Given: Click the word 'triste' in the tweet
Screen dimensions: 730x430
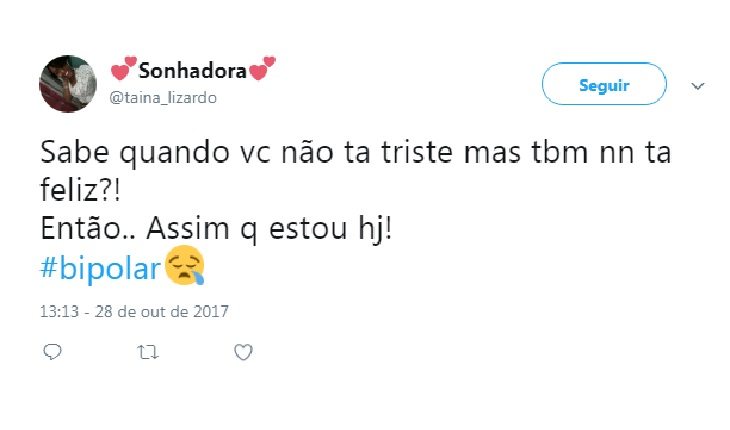Looking at the screenshot, I should point(417,153).
